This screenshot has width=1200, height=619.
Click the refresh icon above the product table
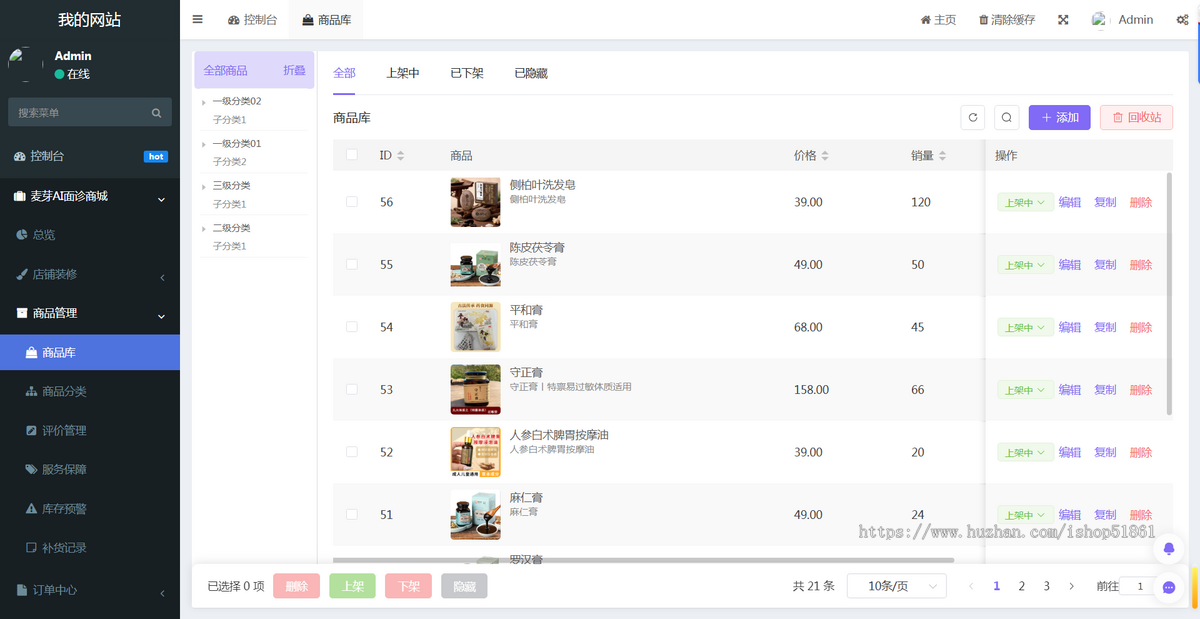[x=972, y=117]
